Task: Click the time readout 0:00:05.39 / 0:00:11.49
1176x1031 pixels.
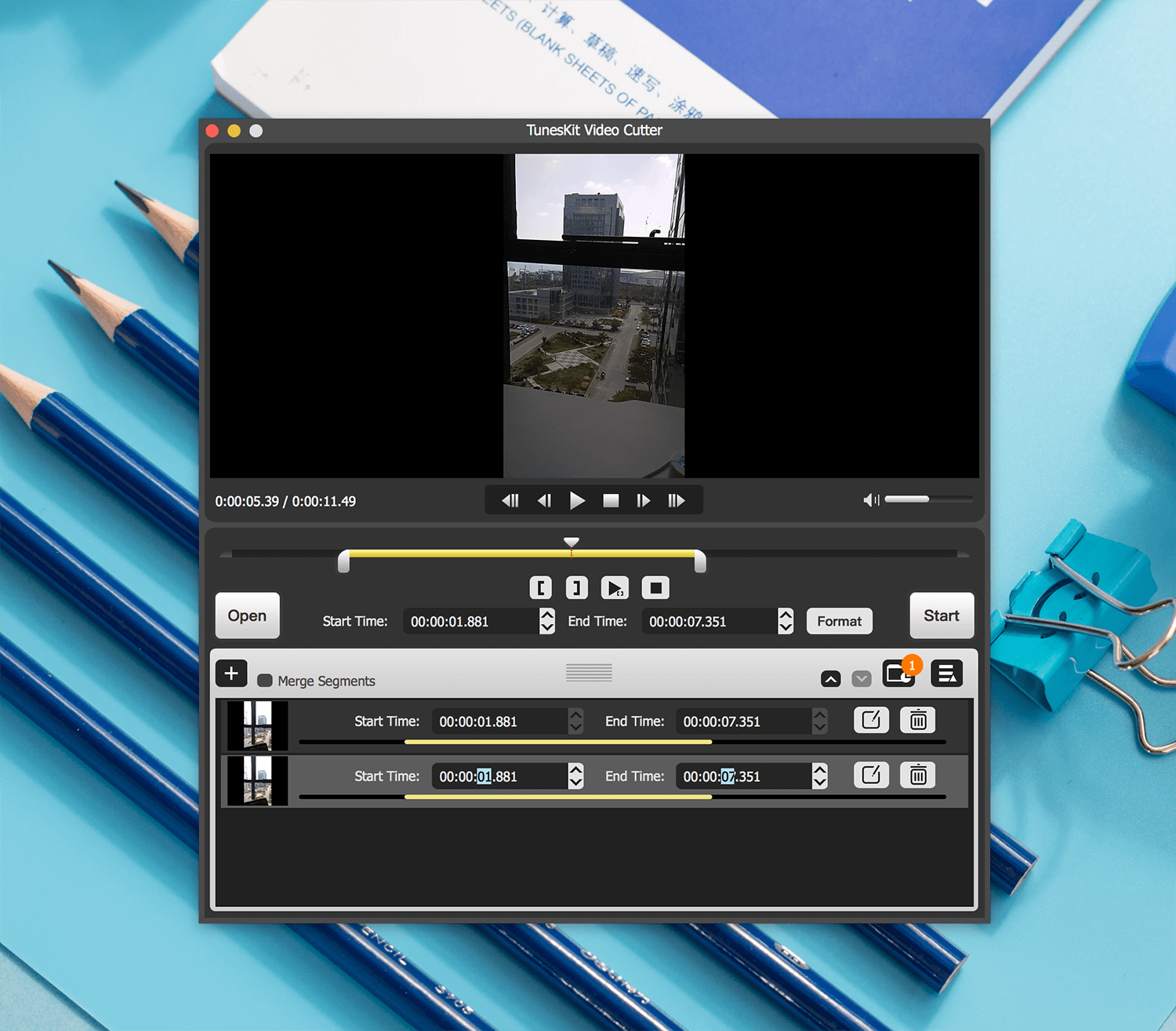Action: (x=285, y=501)
